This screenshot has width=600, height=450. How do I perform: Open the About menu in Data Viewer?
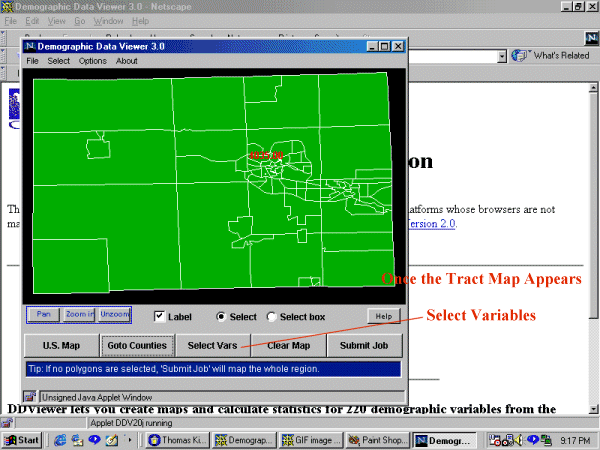(126, 61)
